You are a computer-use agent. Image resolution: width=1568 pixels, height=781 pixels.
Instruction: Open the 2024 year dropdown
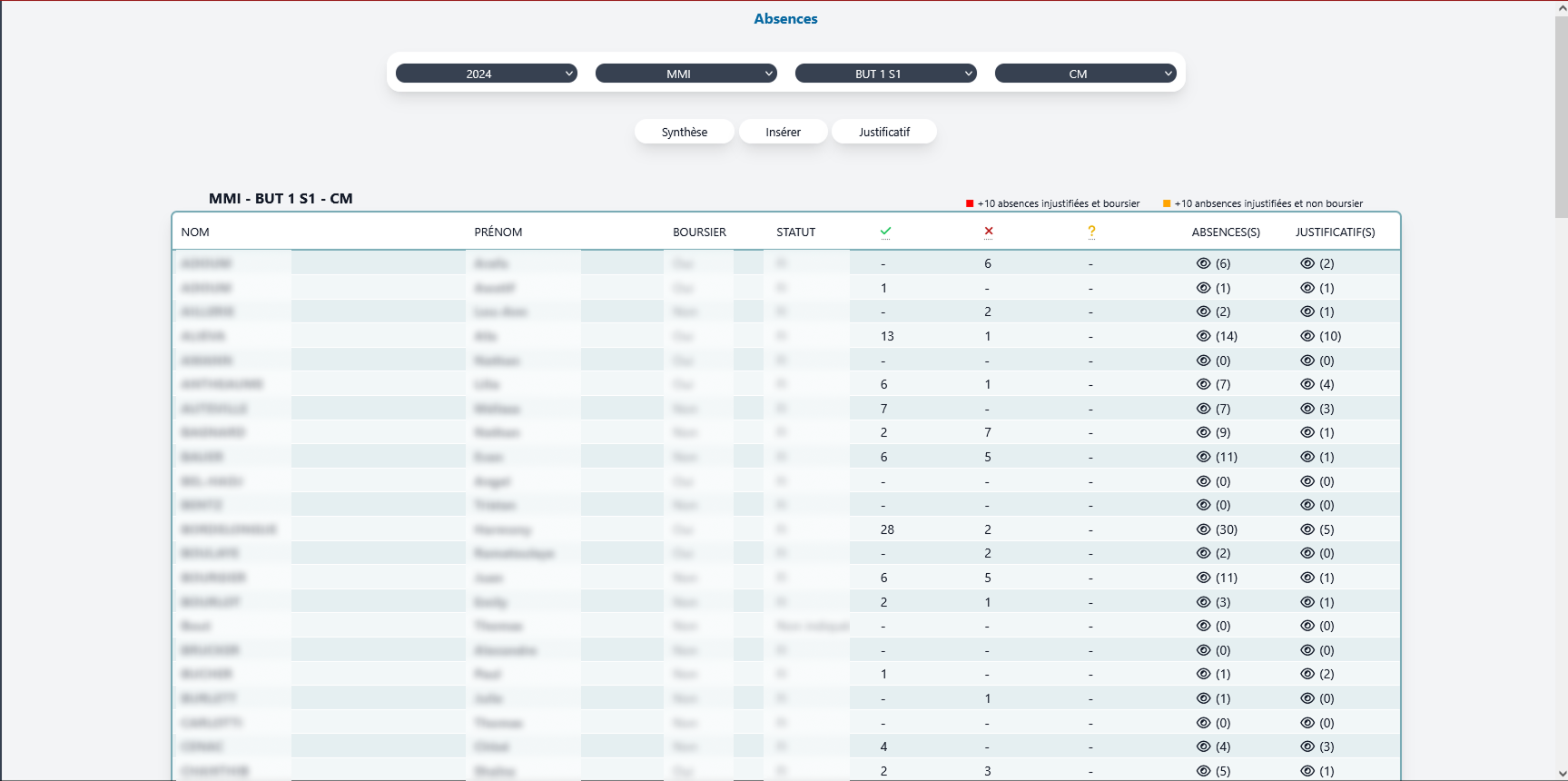pos(487,74)
